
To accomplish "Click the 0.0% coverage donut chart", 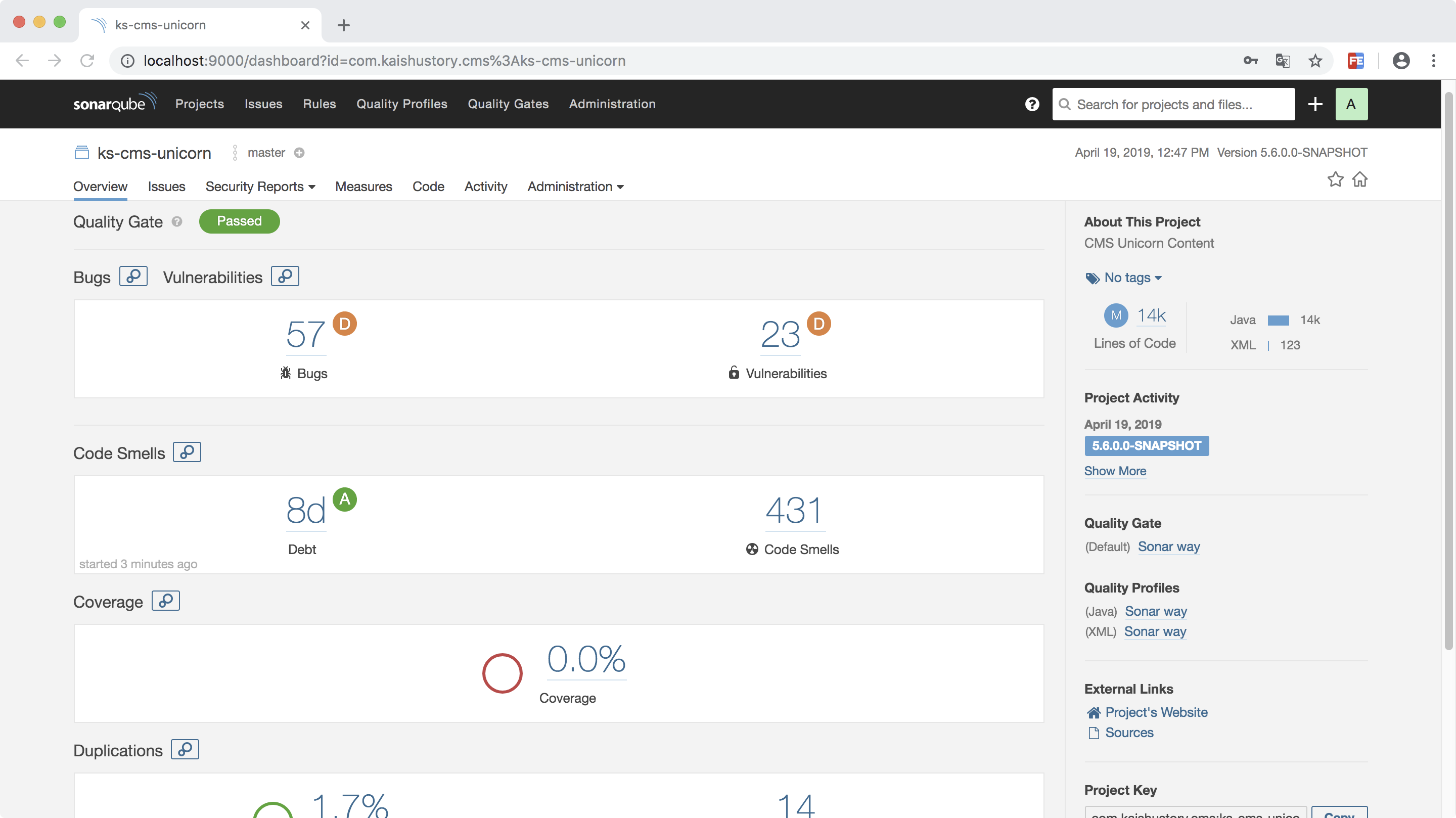I will coord(502,673).
